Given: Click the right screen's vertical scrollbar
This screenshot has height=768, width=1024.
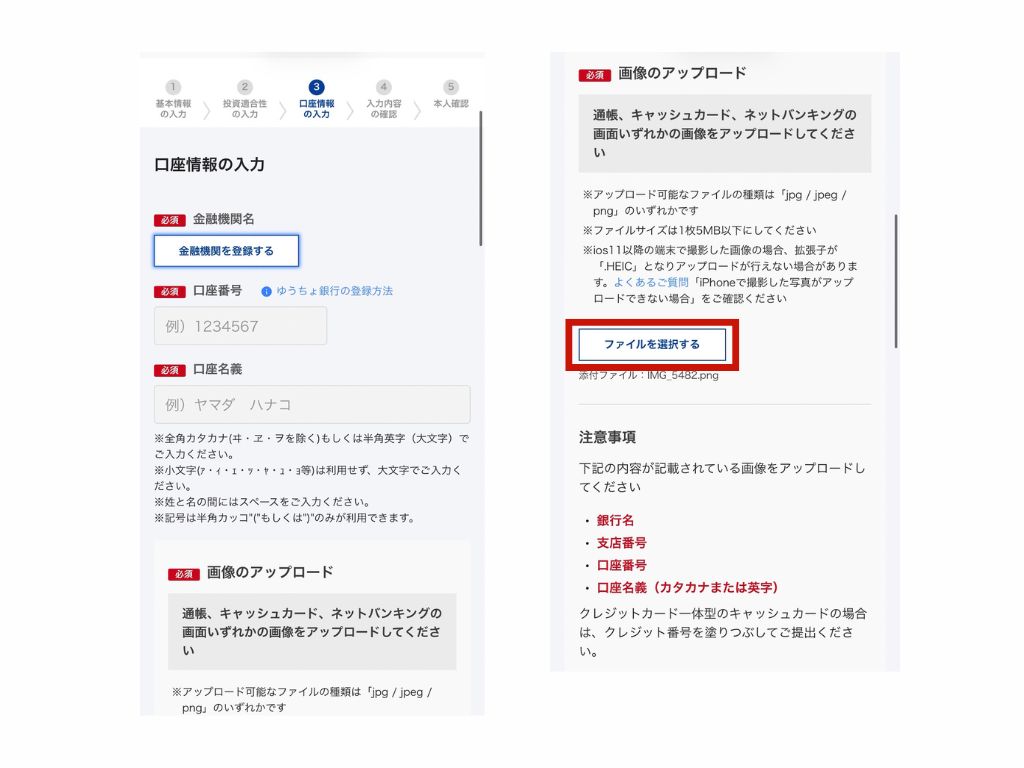Looking at the screenshot, I should click(896, 280).
